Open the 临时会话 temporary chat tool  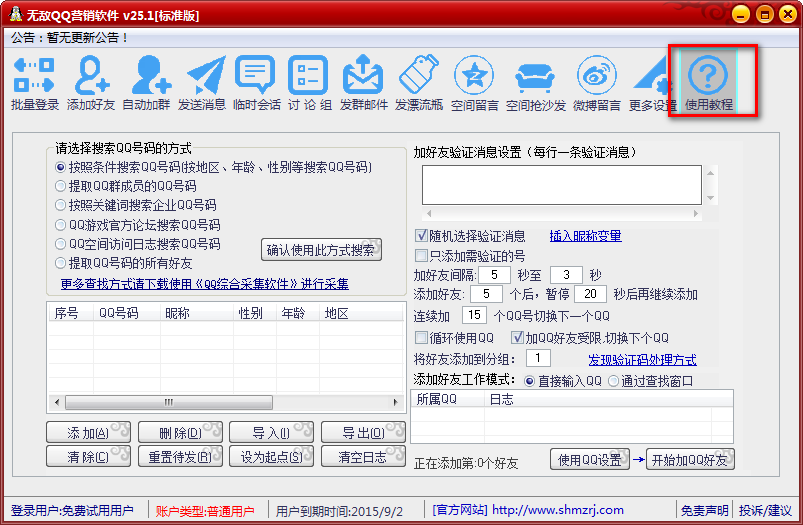click(x=257, y=83)
